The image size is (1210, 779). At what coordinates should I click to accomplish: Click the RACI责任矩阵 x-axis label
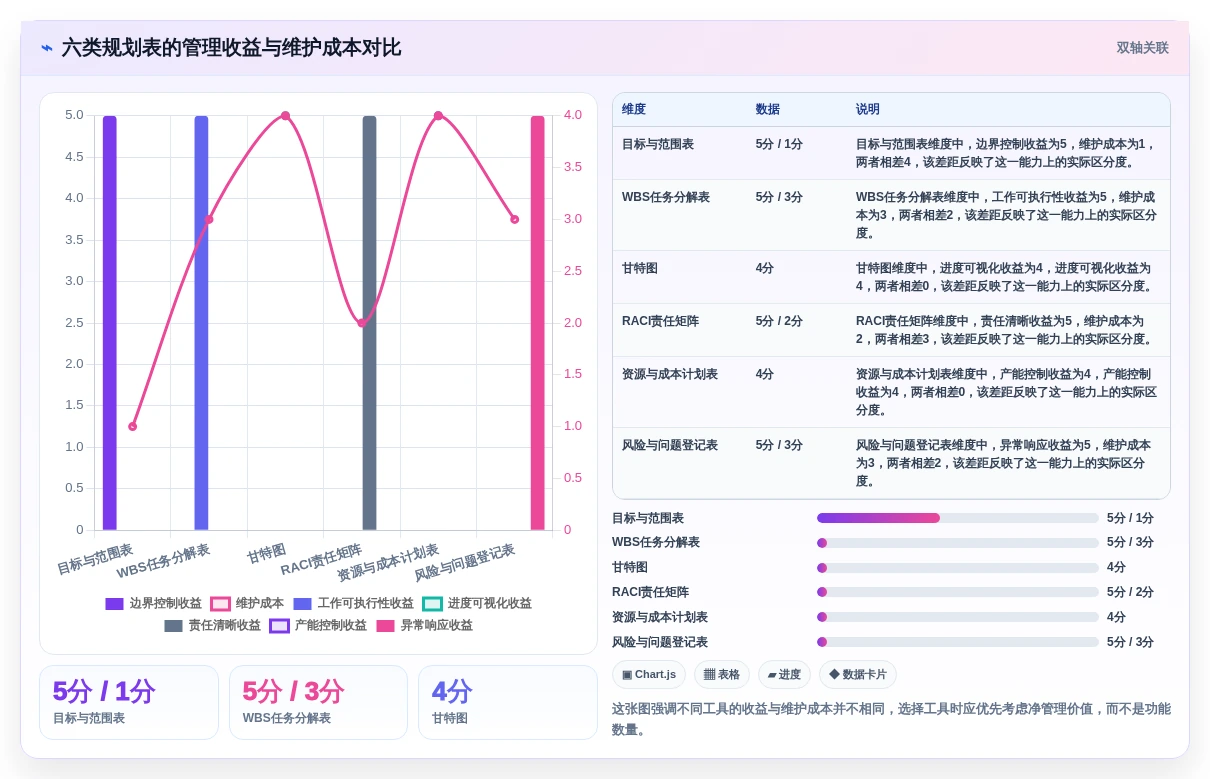321,560
